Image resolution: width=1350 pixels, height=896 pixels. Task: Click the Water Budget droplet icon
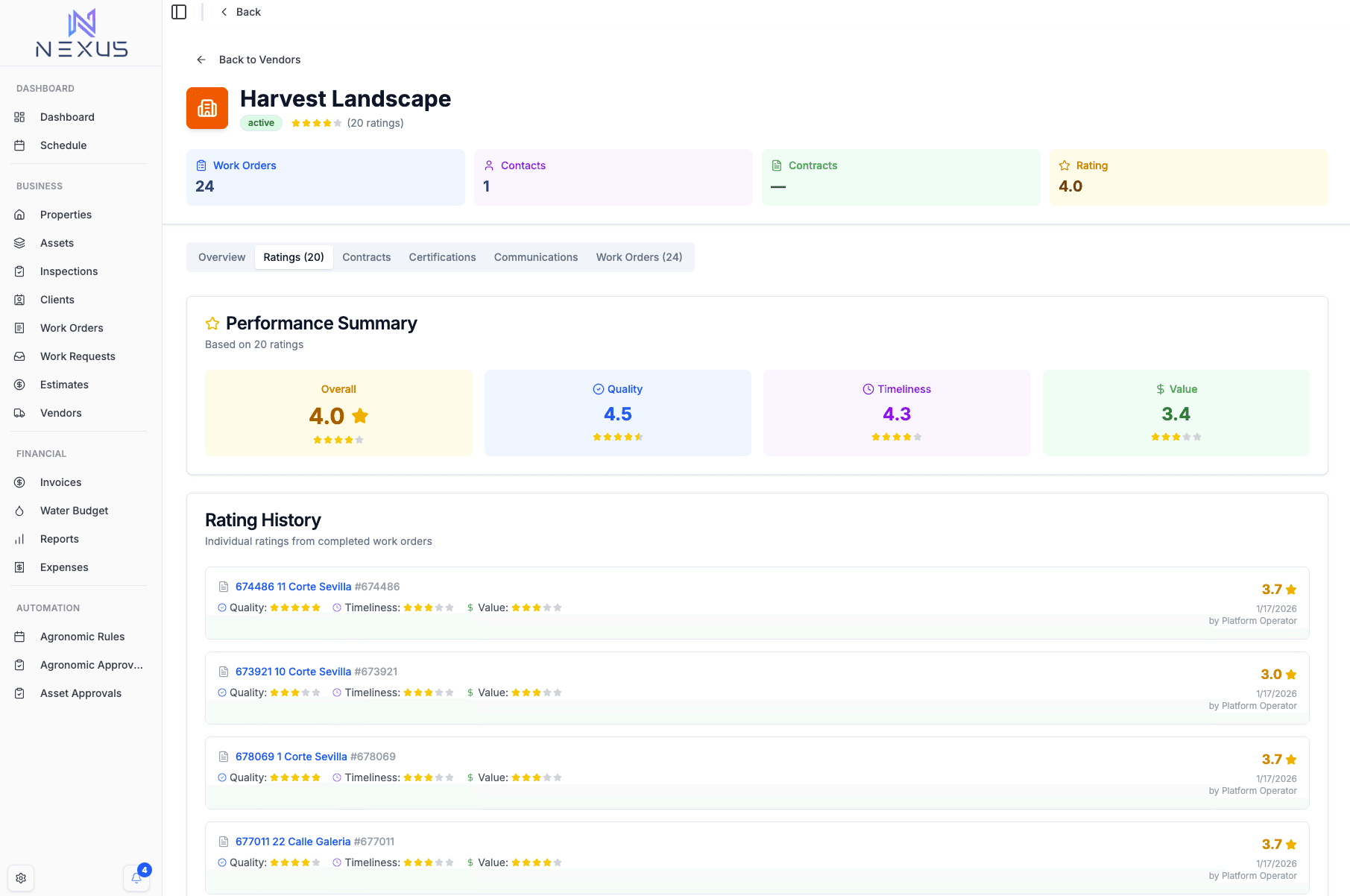(x=20, y=511)
